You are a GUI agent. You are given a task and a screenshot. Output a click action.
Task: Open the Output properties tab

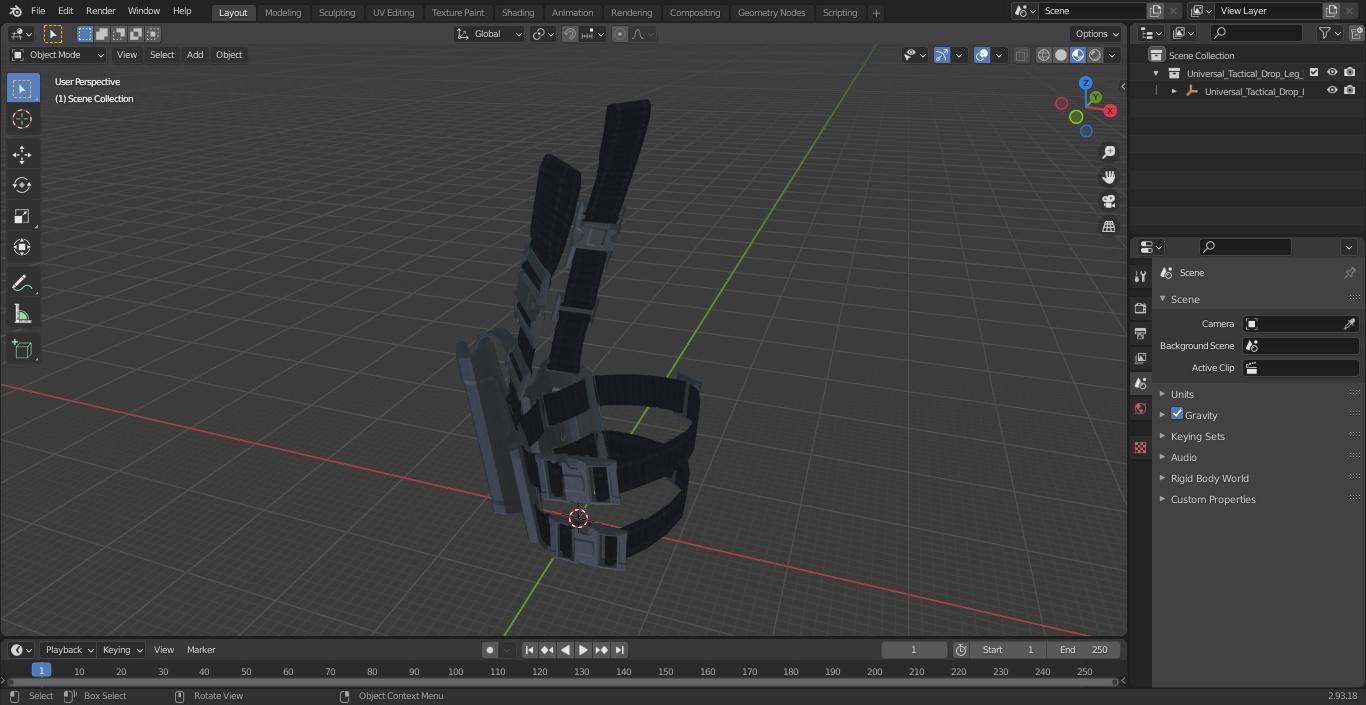point(1140,333)
